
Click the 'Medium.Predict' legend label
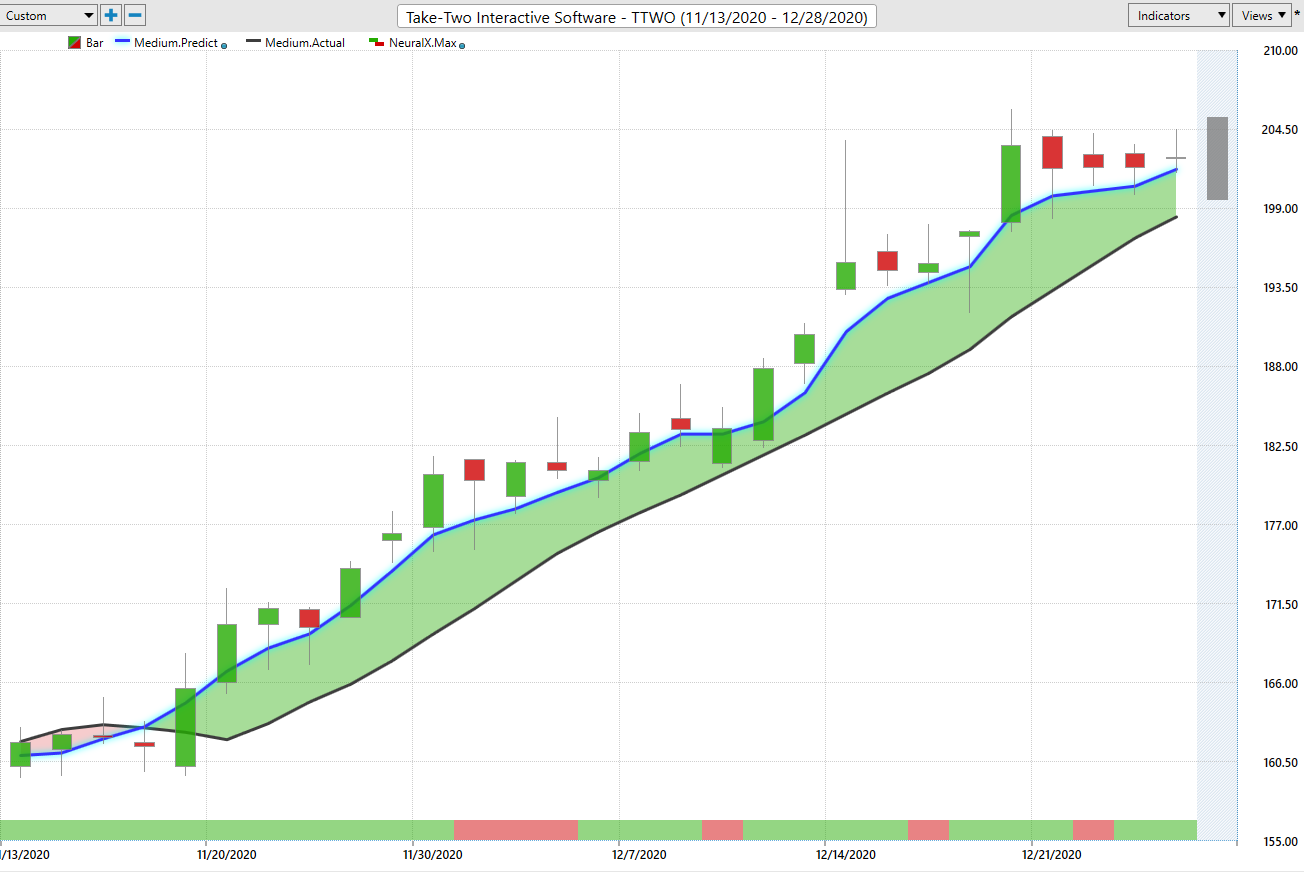[176, 43]
